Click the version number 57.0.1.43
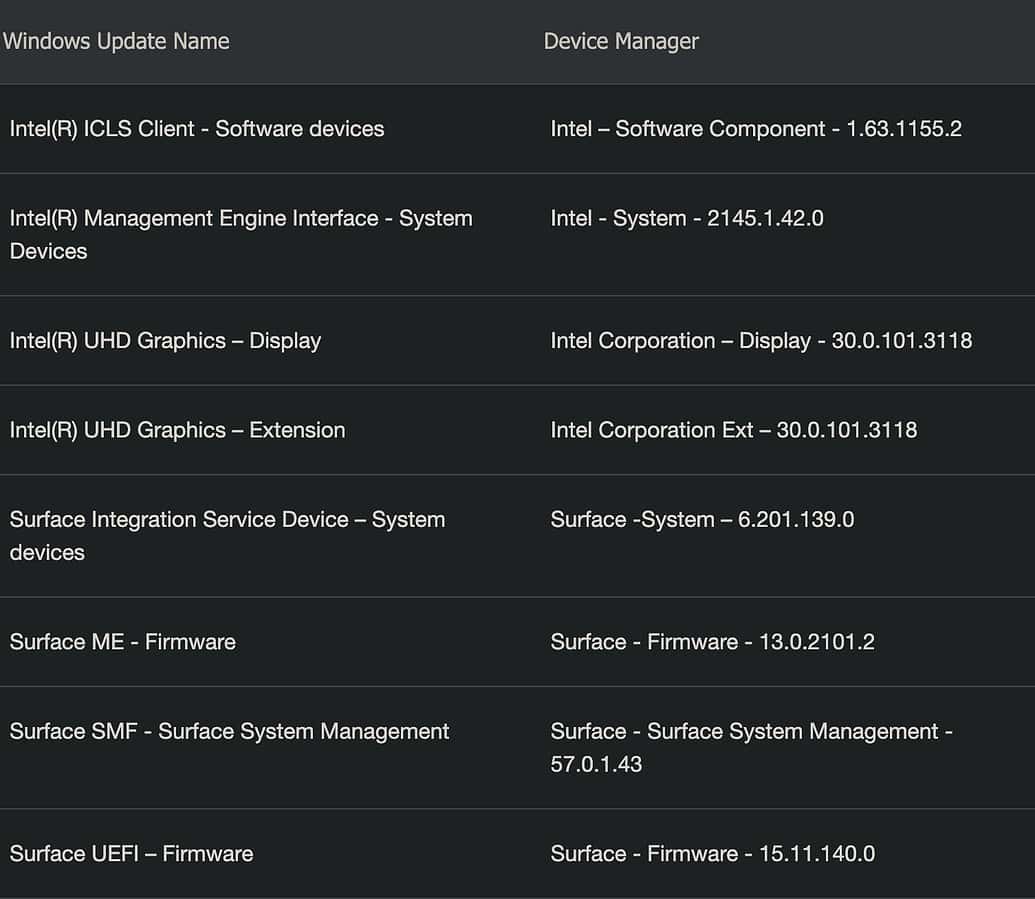Screen dimensions: 1035x899 coord(596,765)
